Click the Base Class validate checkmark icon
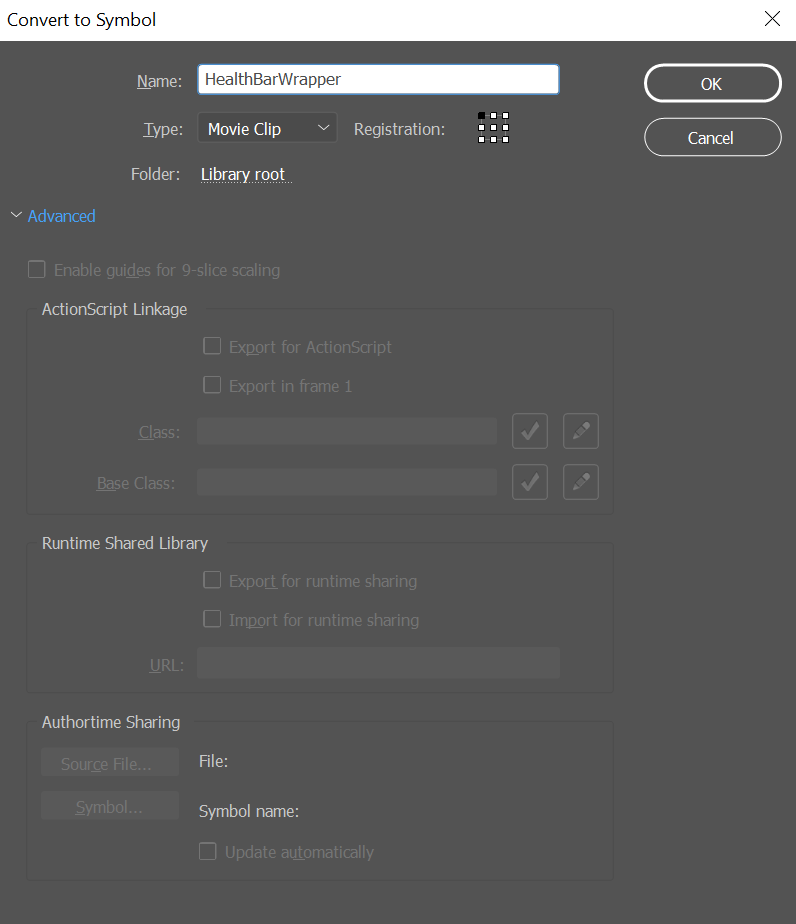This screenshot has width=796, height=924. point(530,482)
